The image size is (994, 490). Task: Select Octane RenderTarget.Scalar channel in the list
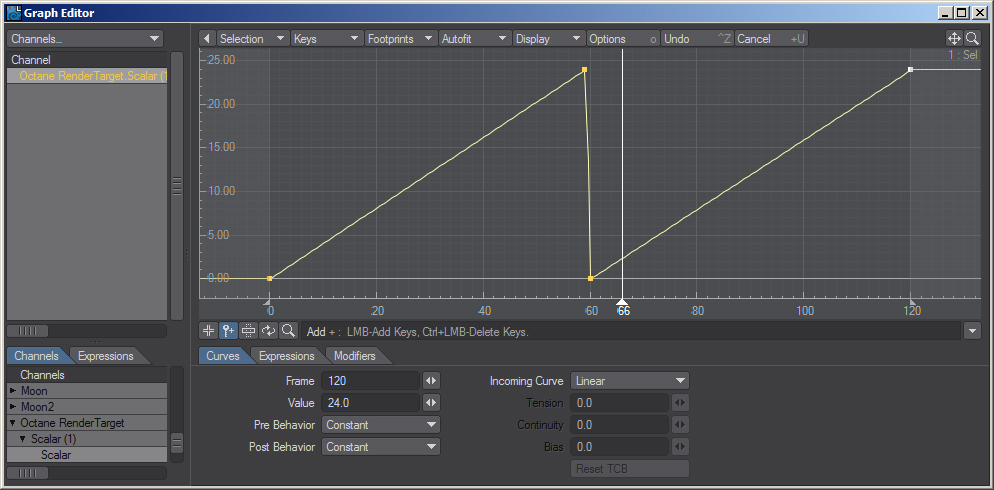pos(87,76)
